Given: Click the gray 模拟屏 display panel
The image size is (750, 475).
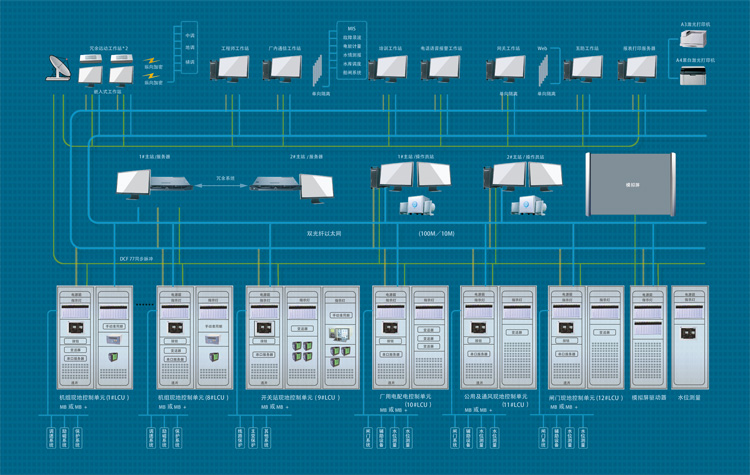Looking at the screenshot, I should (x=630, y=184).
